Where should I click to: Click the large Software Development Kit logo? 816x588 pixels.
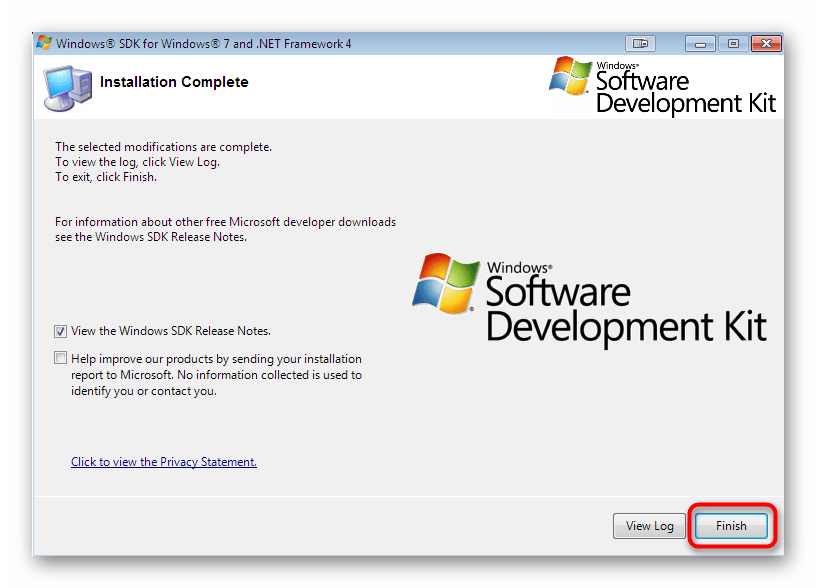[589, 299]
